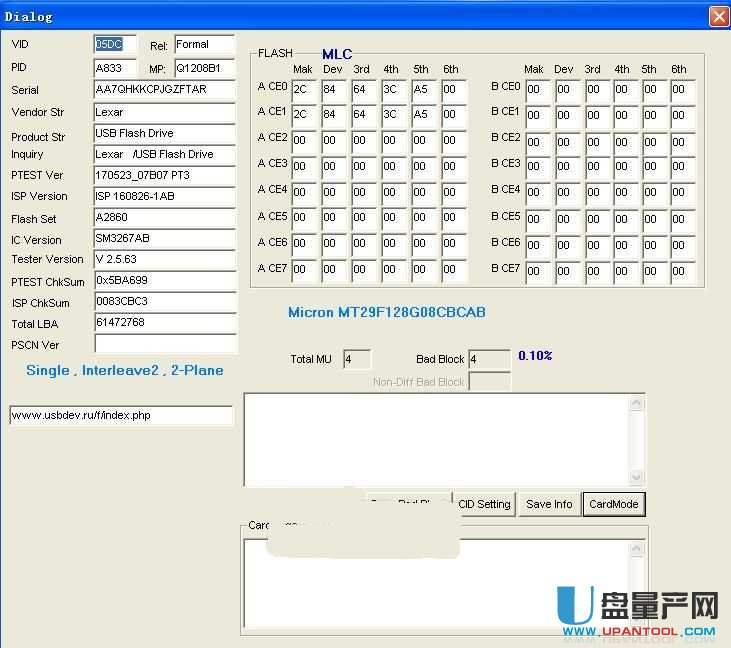Image resolution: width=731 pixels, height=648 pixels.
Task: Close the Dialog window
Action: pyautogui.click(x=718, y=17)
